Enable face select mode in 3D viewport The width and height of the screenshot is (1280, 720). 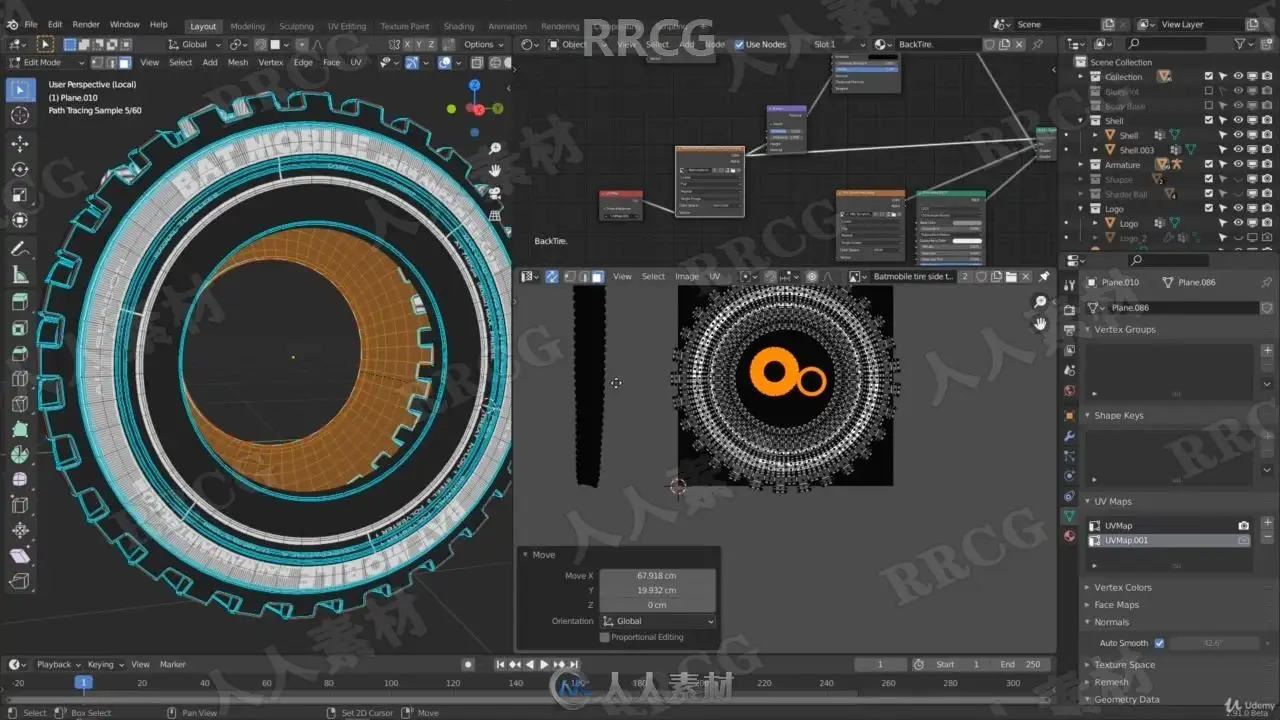pyautogui.click(x=124, y=62)
